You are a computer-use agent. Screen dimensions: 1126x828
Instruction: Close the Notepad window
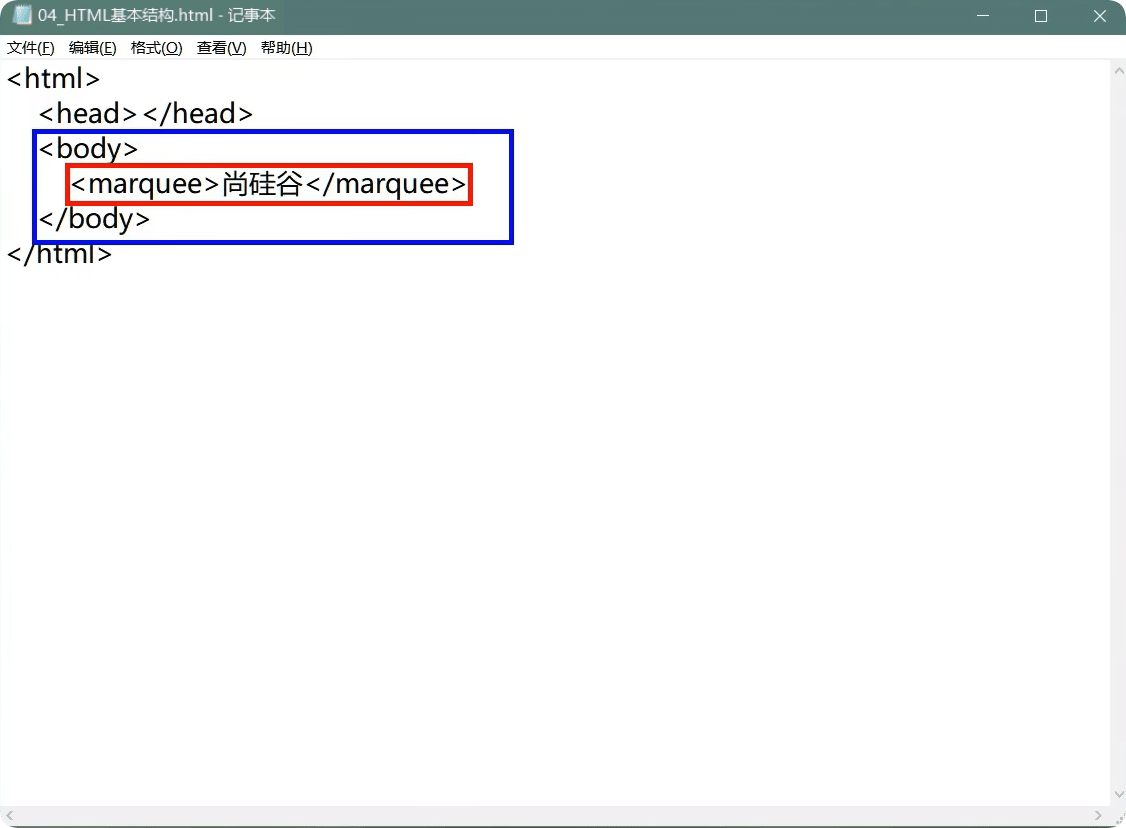(1098, 16)
